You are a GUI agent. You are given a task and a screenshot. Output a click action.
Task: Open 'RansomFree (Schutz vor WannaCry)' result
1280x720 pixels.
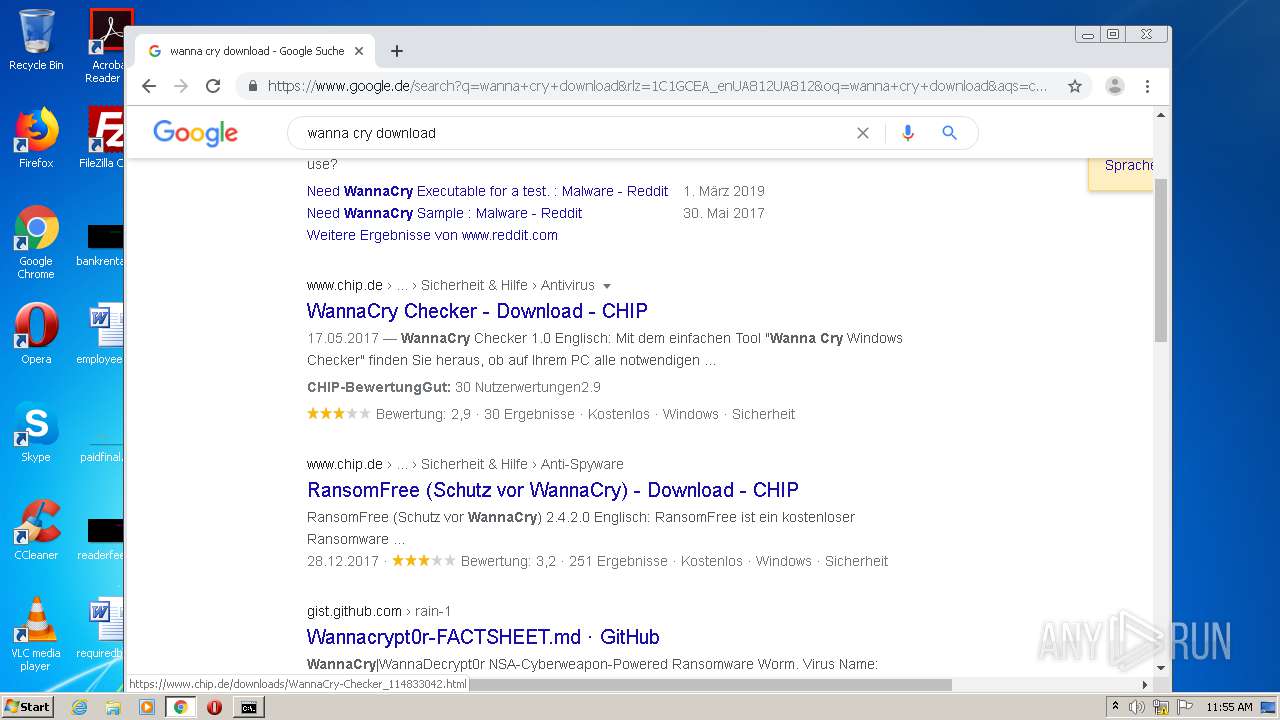click(552, 490)
